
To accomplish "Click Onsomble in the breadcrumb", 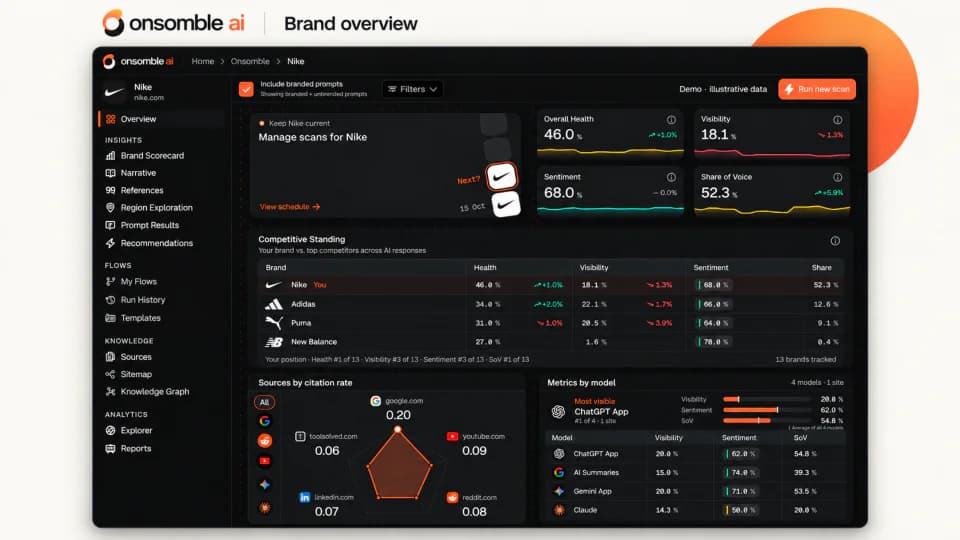I will coord(250,61).
